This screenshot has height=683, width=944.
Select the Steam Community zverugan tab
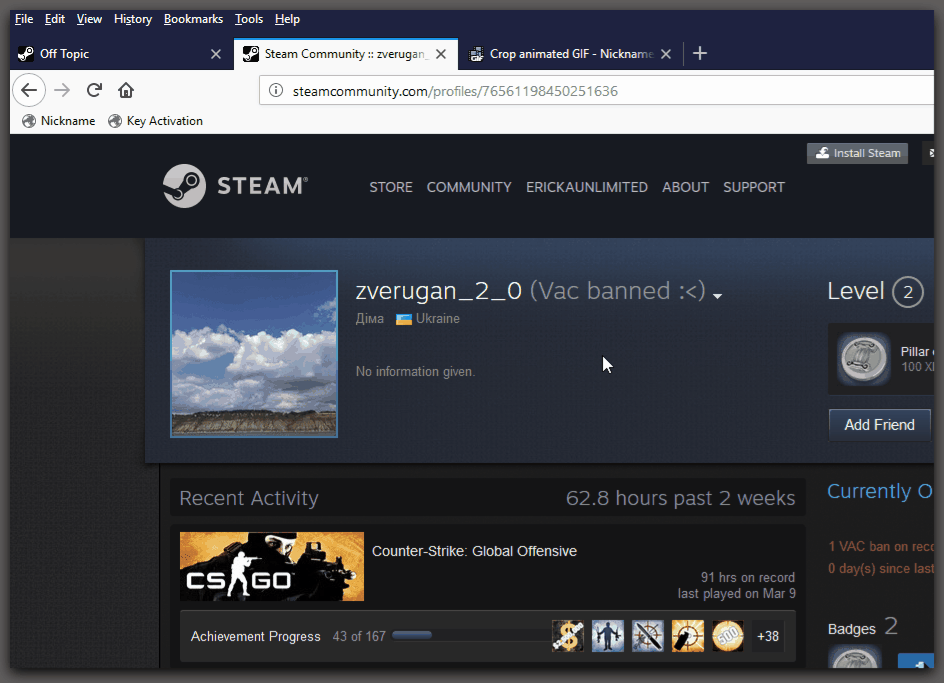pos(345,54)
